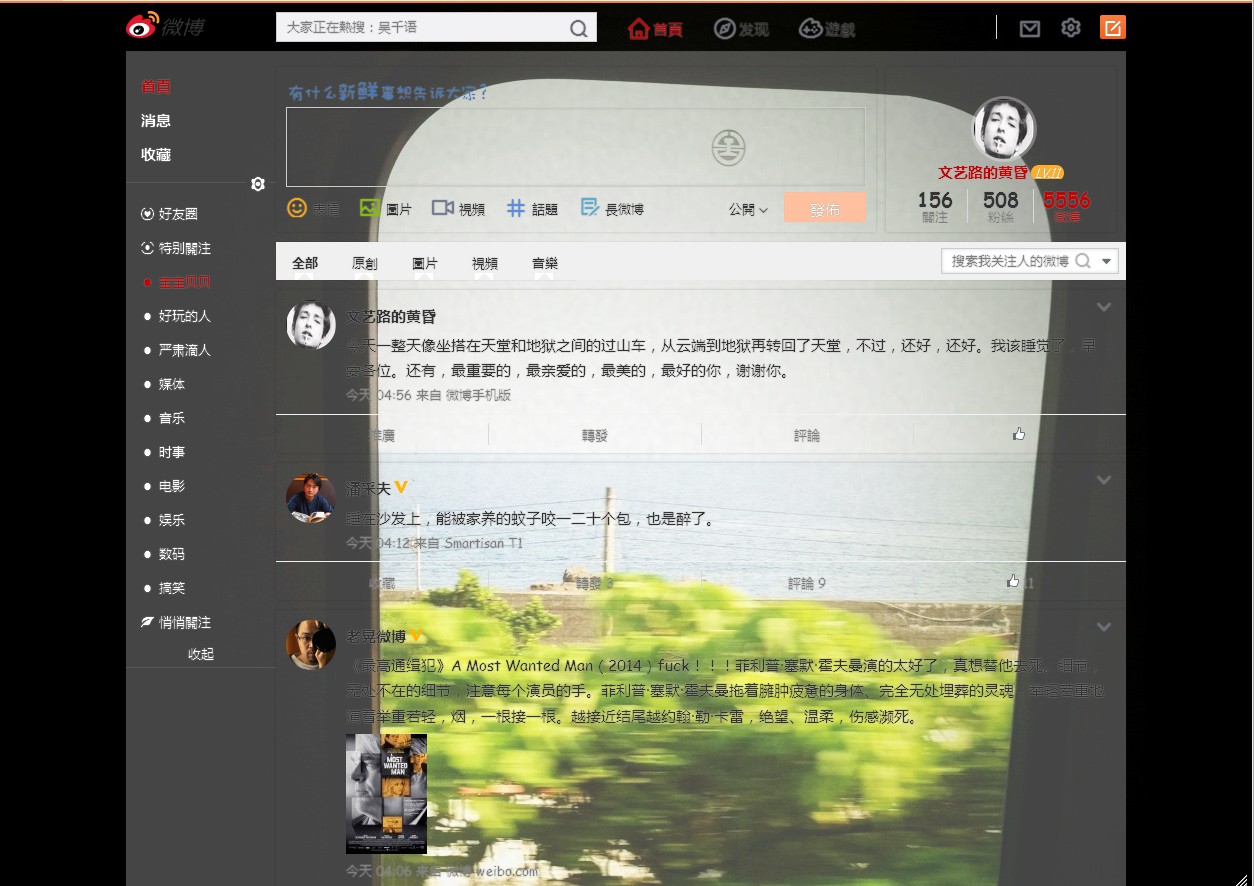Click 老晃微博 avatar in feed
Viewport: 1254px width, 886px height.
(x=311, y=645)
